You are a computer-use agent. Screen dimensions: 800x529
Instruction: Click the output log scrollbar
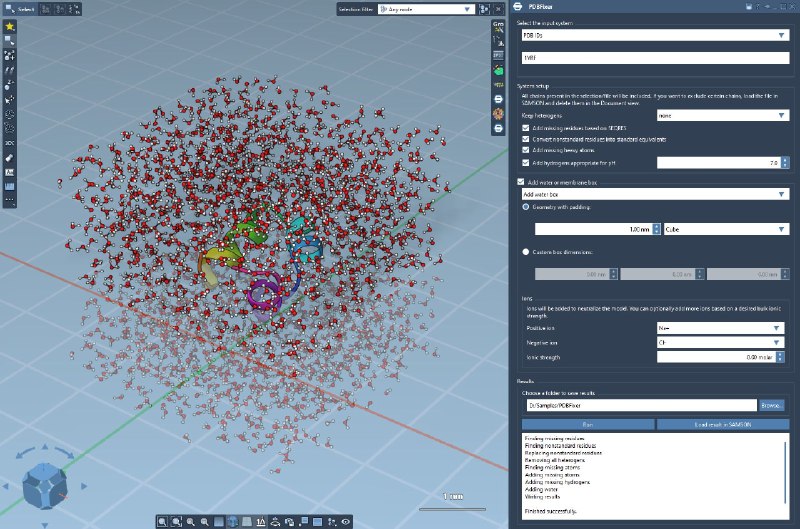point(785,472)
